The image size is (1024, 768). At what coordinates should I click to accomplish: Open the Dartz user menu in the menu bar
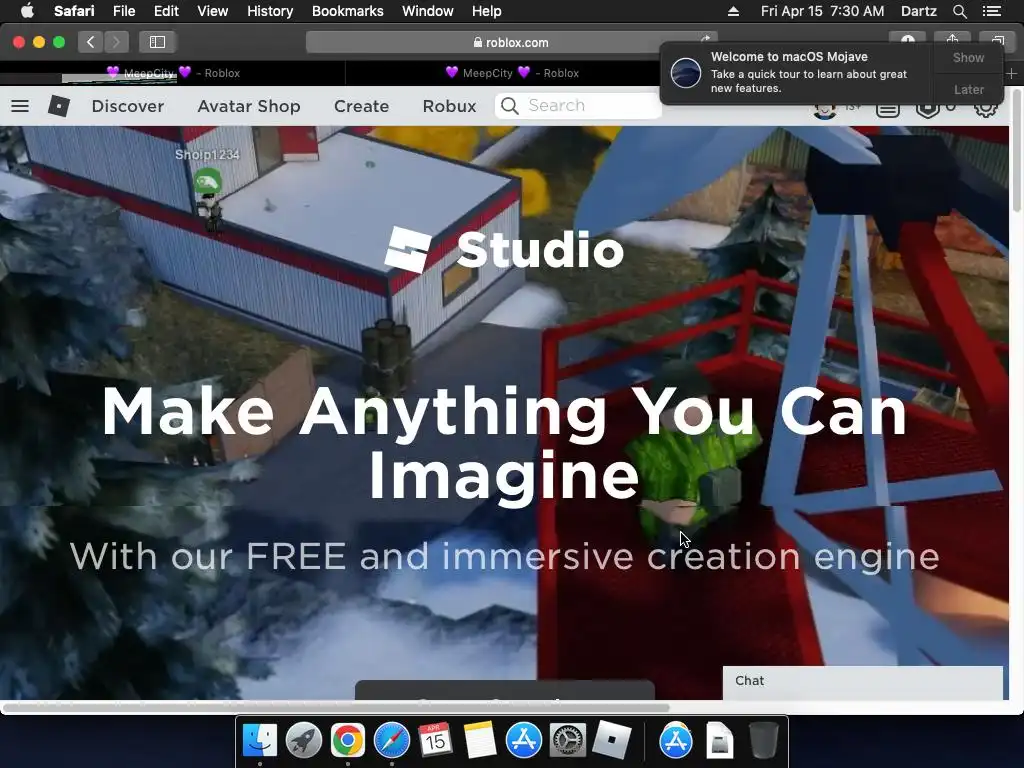918,11
